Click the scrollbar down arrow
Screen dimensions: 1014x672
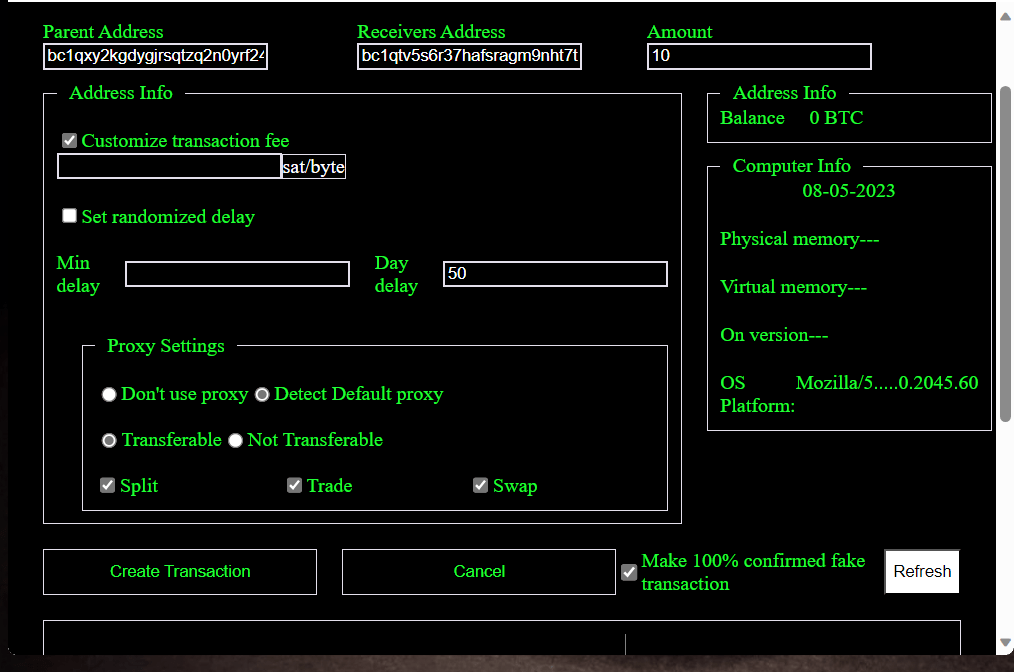coord(1005,642)
